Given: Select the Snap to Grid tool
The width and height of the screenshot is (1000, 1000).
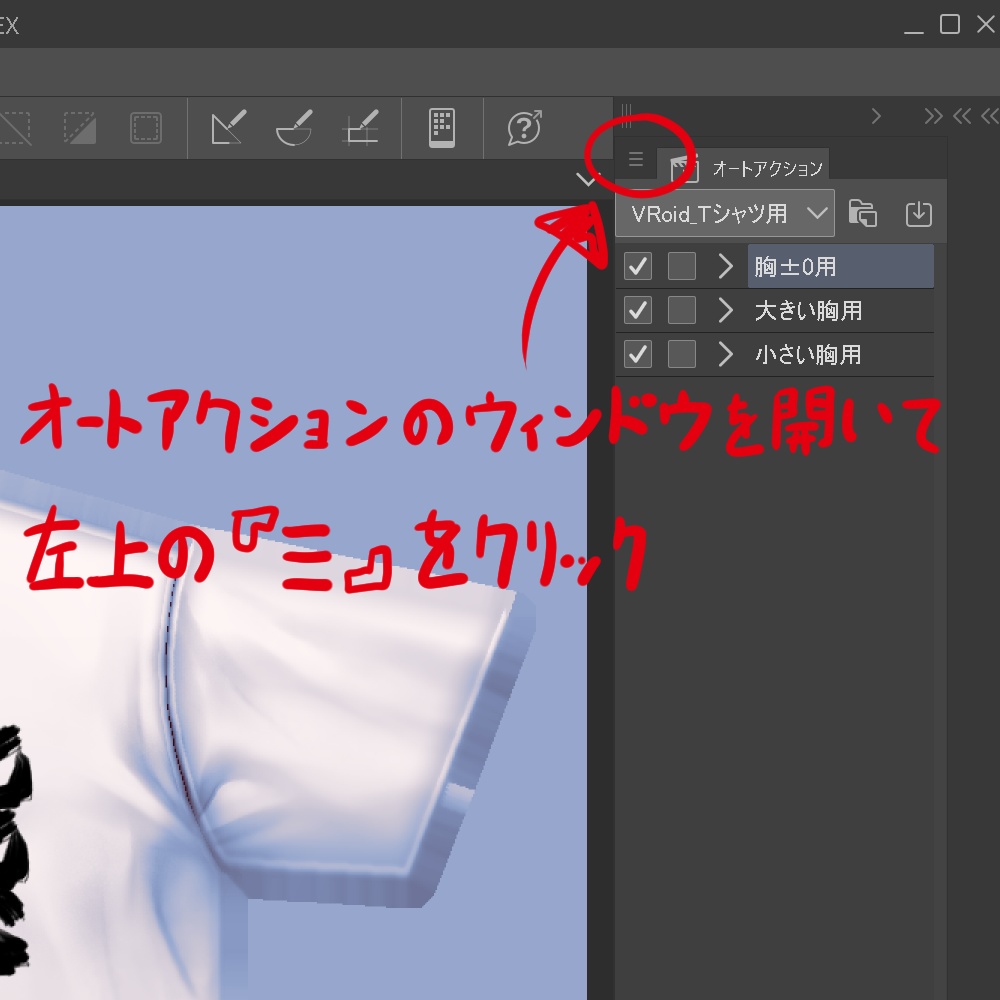Looking at the screenshot, I should coord(362,128).
